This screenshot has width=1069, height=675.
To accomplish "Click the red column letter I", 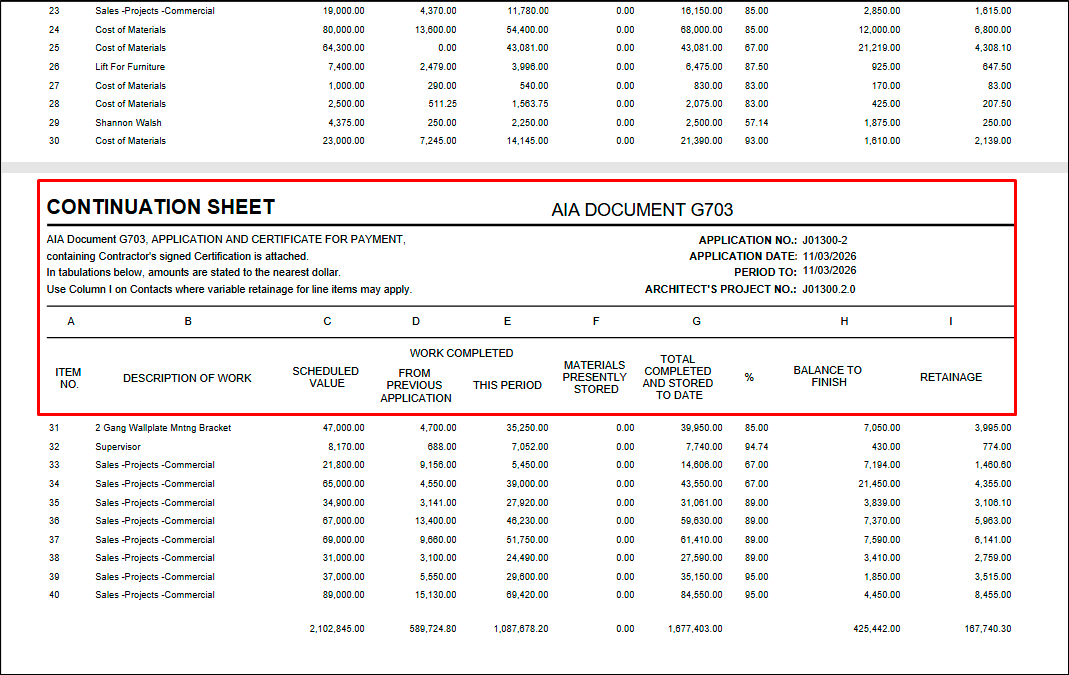I will pos(950,322).
